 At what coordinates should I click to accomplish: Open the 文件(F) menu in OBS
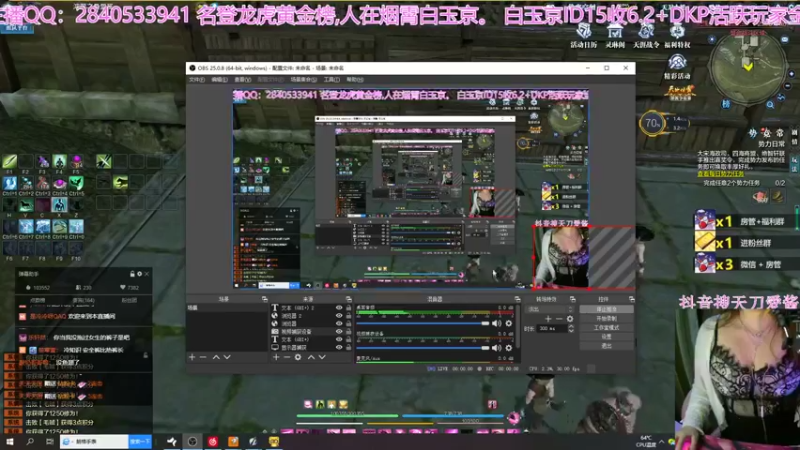pyautogui.click(x=197, y=80)
